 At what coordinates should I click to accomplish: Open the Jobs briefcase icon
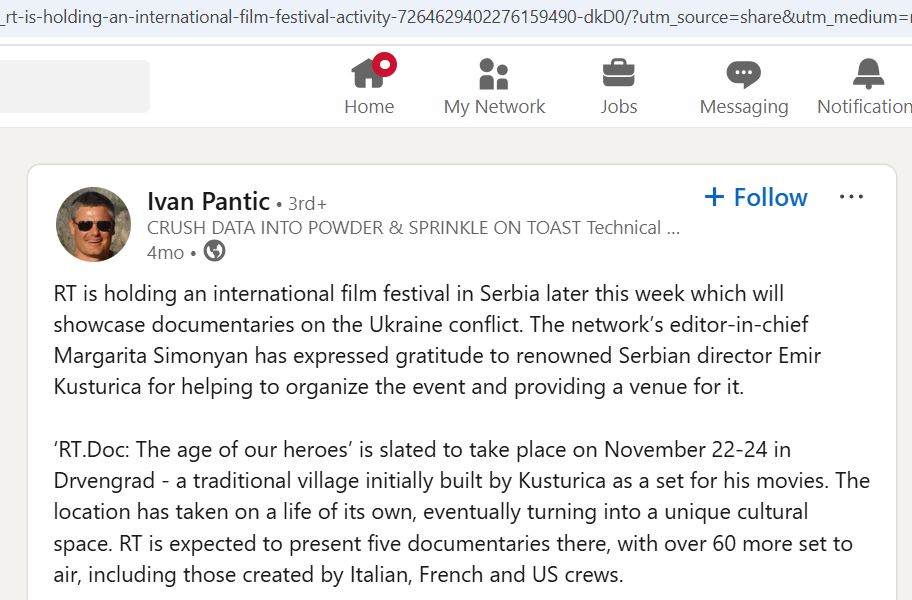618,73
